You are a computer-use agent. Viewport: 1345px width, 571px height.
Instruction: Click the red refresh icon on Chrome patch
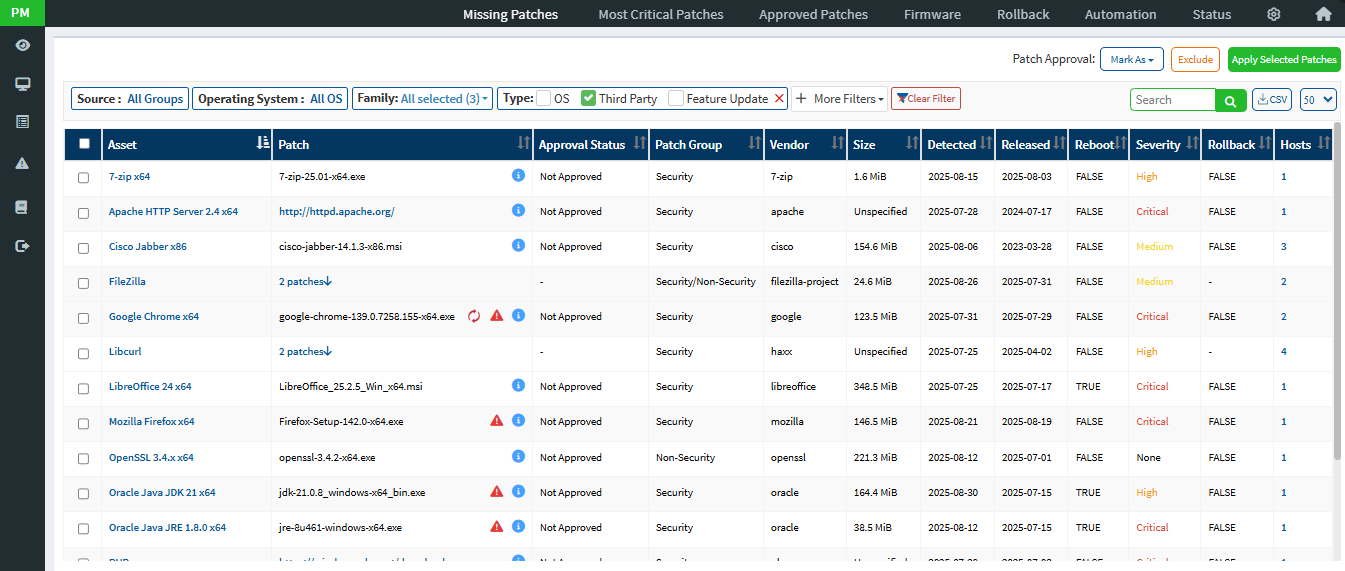(474, 316)
